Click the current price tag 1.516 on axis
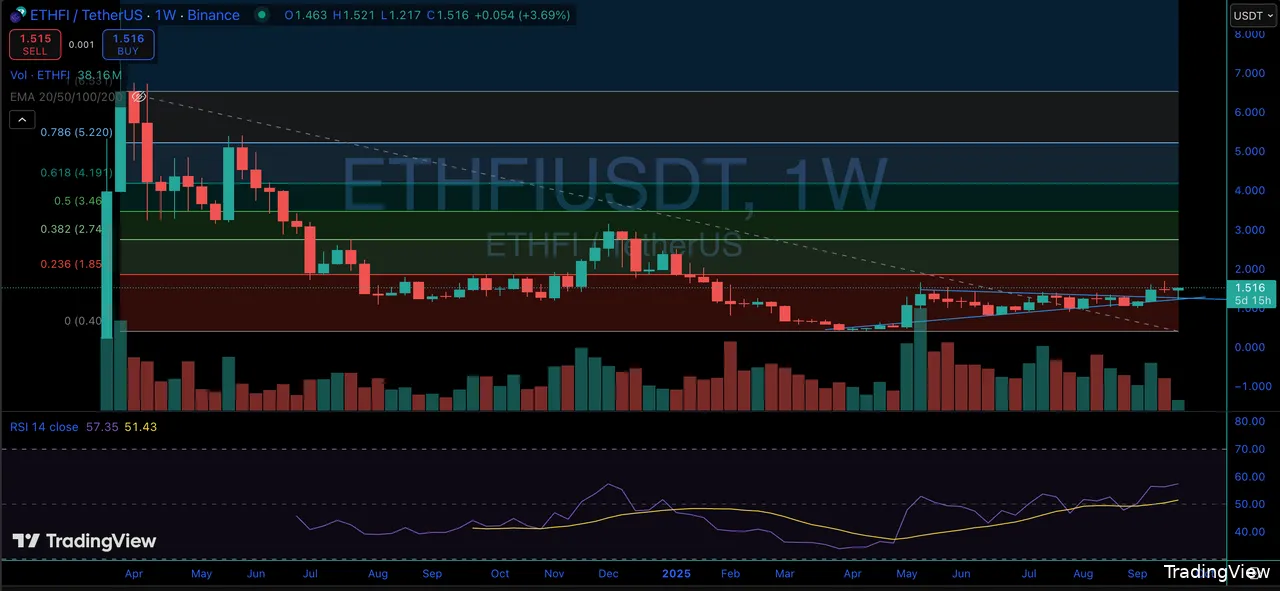1280x591 pixels. tap(1251, 288)
